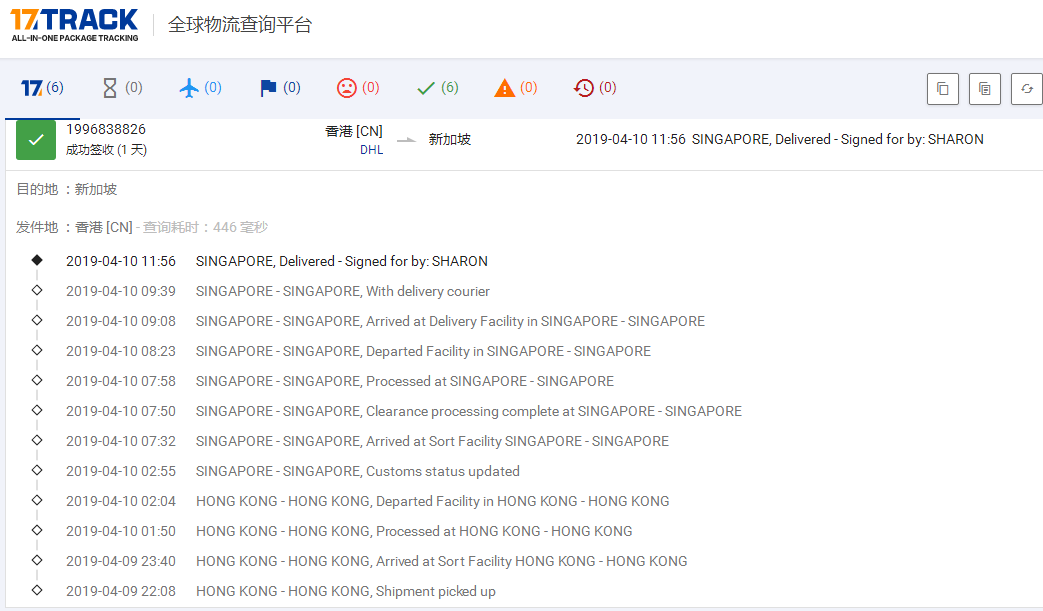Select the airplane in-transit filter icon

(187, 87)
